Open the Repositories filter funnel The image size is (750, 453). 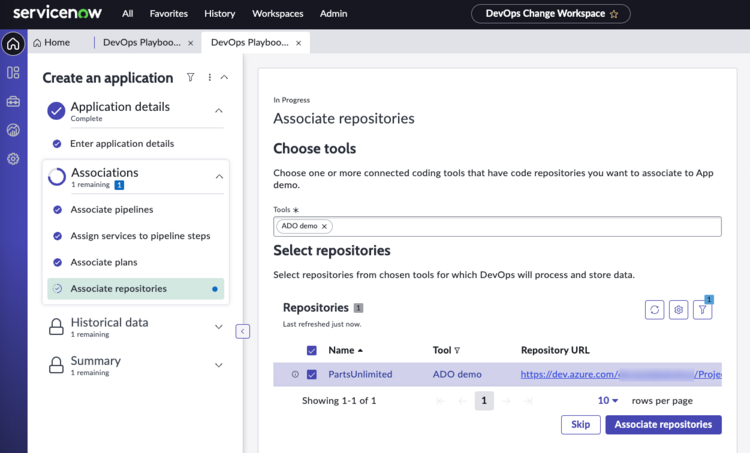(x=702, y=310)
